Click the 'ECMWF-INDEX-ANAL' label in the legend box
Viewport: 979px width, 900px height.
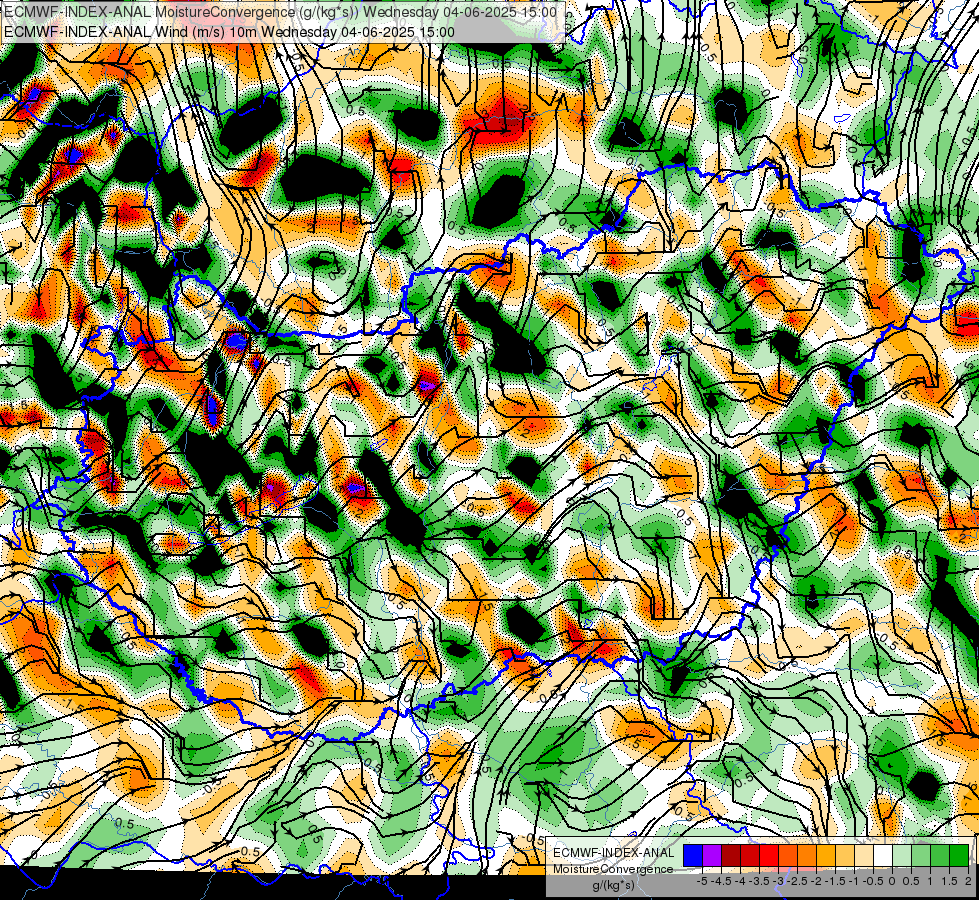[x=614, y=853]
